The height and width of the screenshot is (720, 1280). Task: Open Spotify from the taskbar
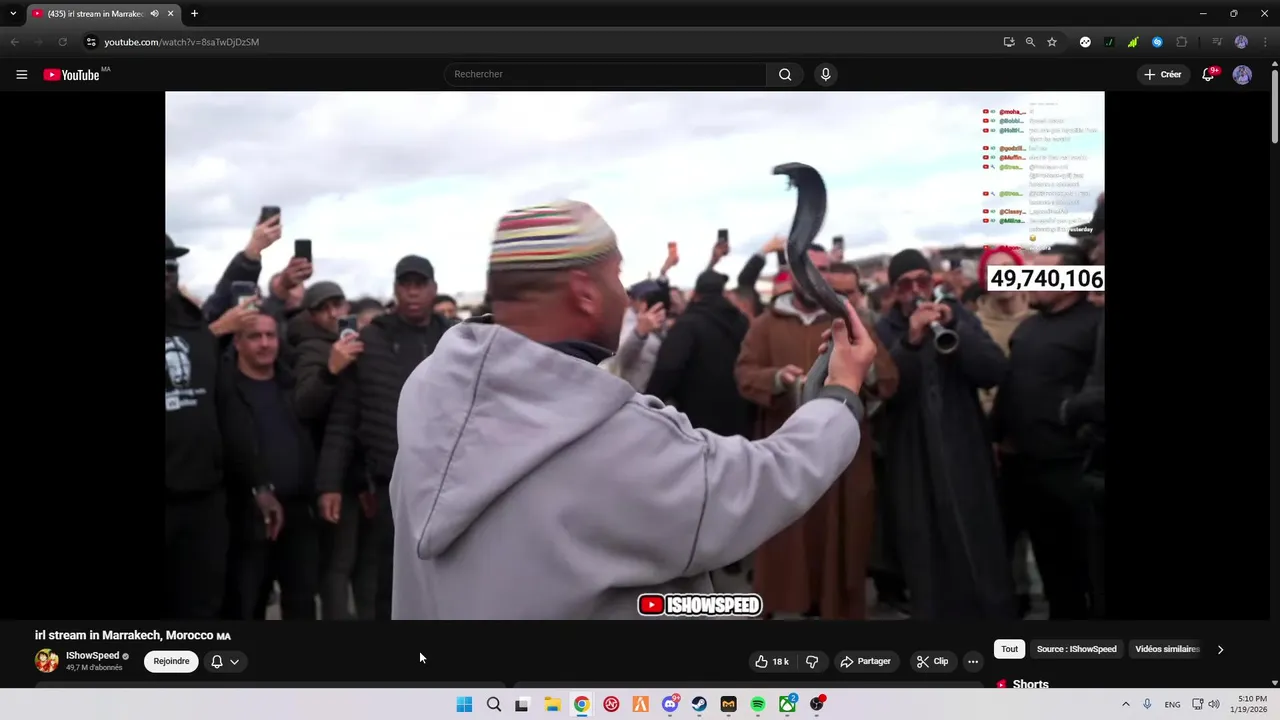point(758,704)
